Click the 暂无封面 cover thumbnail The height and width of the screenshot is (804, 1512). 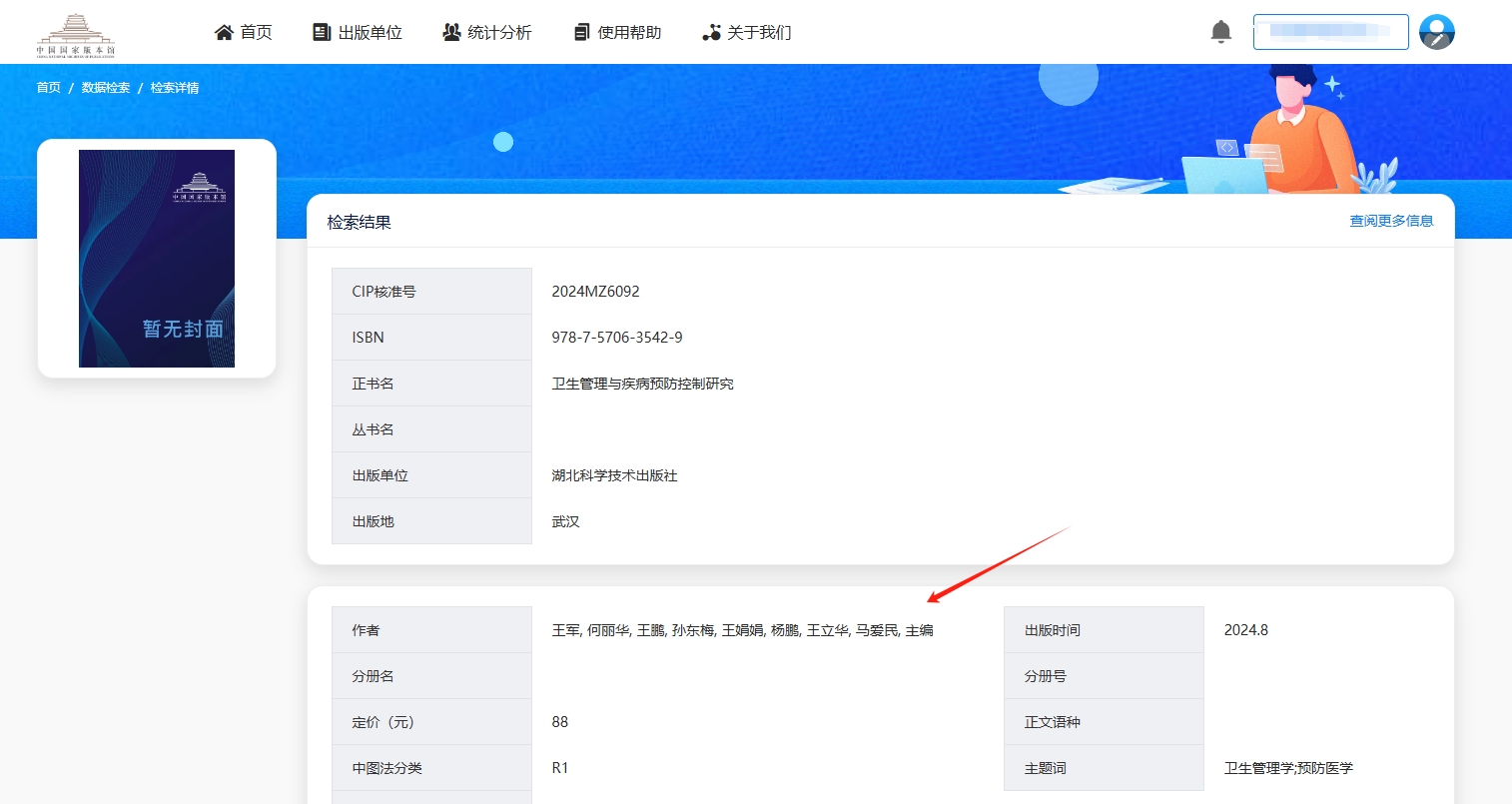pyautogui.click(x=157, y=259)
